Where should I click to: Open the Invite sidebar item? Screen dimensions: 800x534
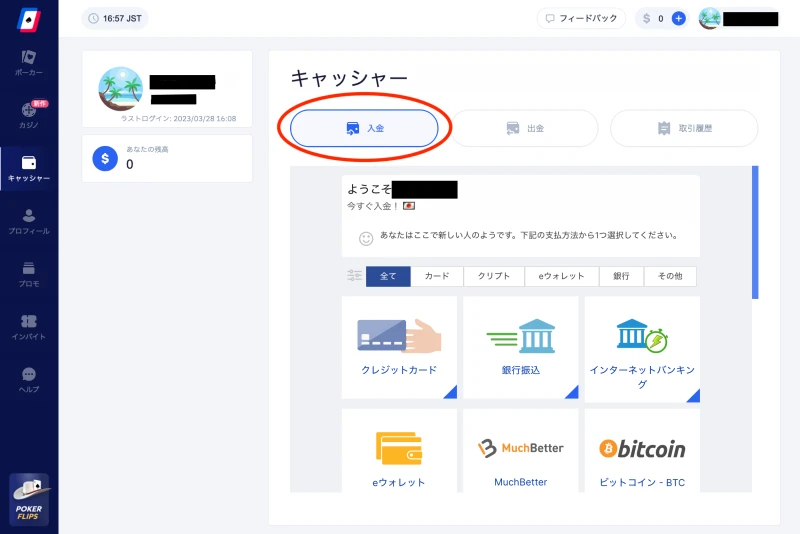(x=29, y=327)
